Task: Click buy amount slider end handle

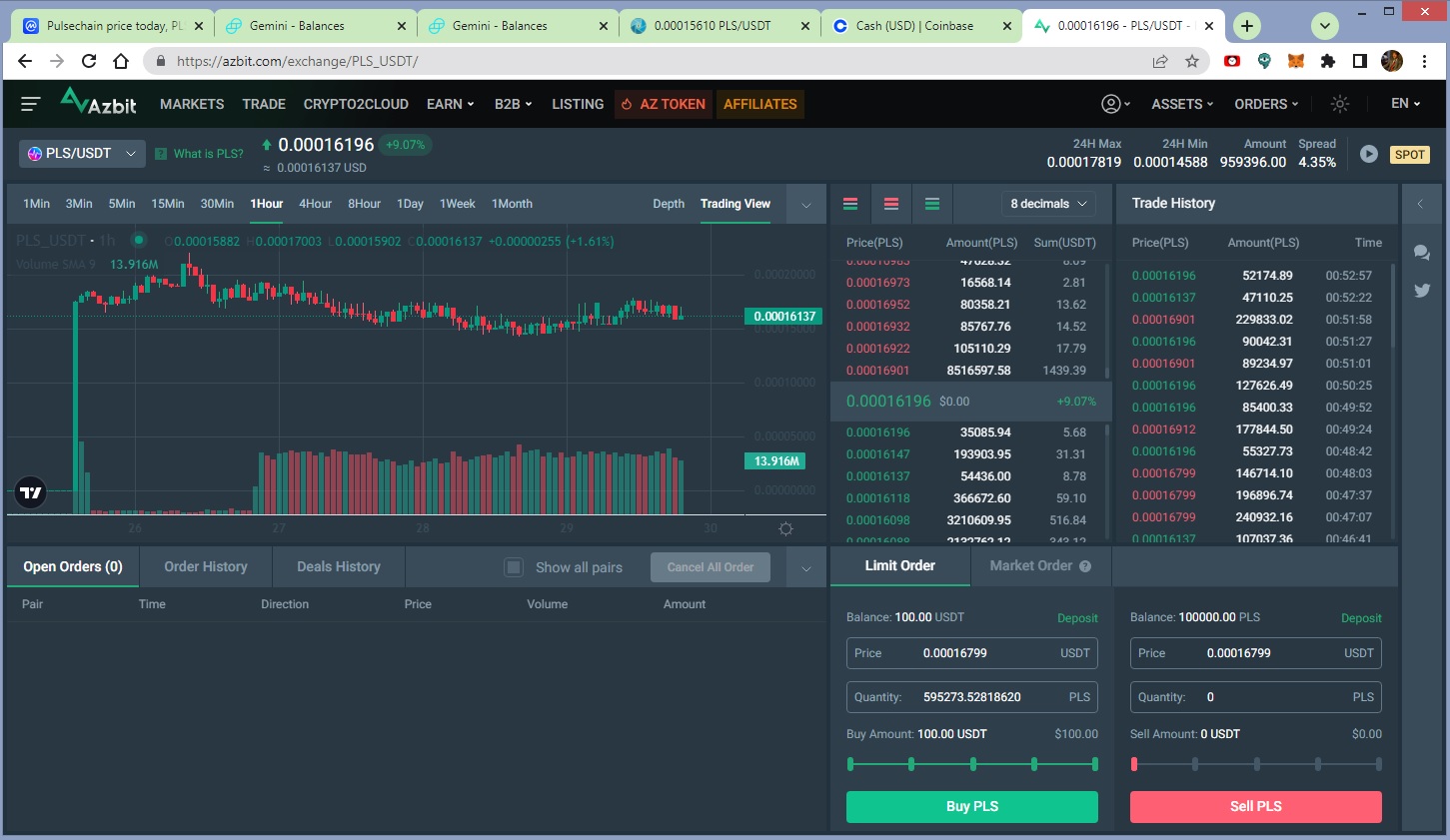Action: 1095,764
